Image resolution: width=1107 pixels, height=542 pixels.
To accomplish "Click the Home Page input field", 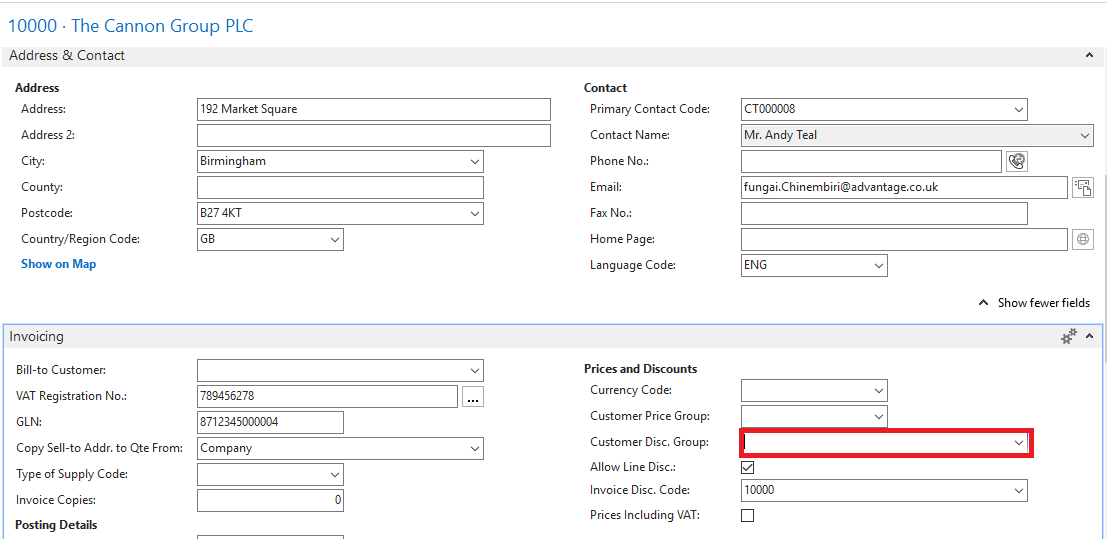I will (904, 239).
